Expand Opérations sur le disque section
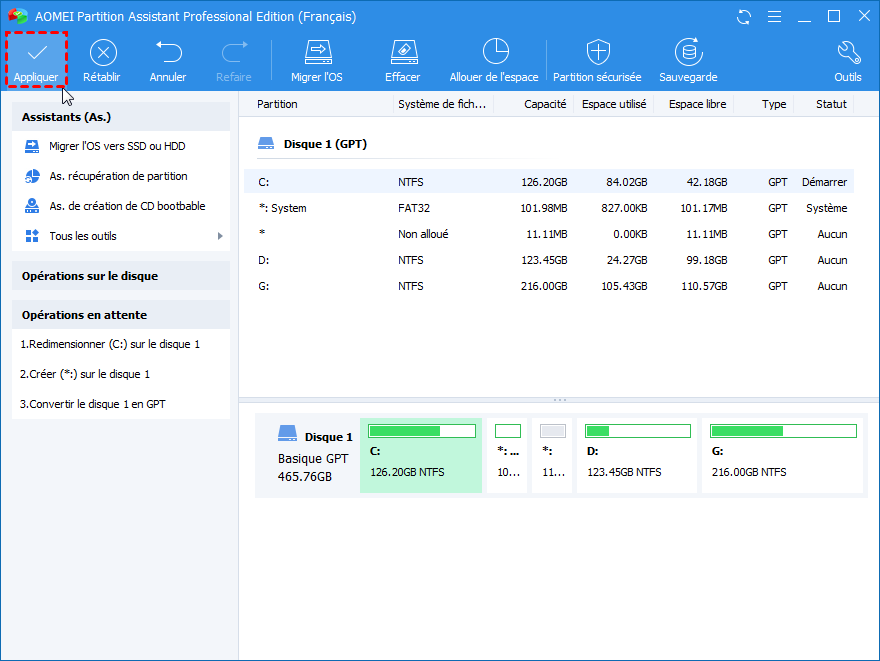Image resolution: width=880 pixels, height=661 pixels. pyautogui.click(x=121, y=276)
